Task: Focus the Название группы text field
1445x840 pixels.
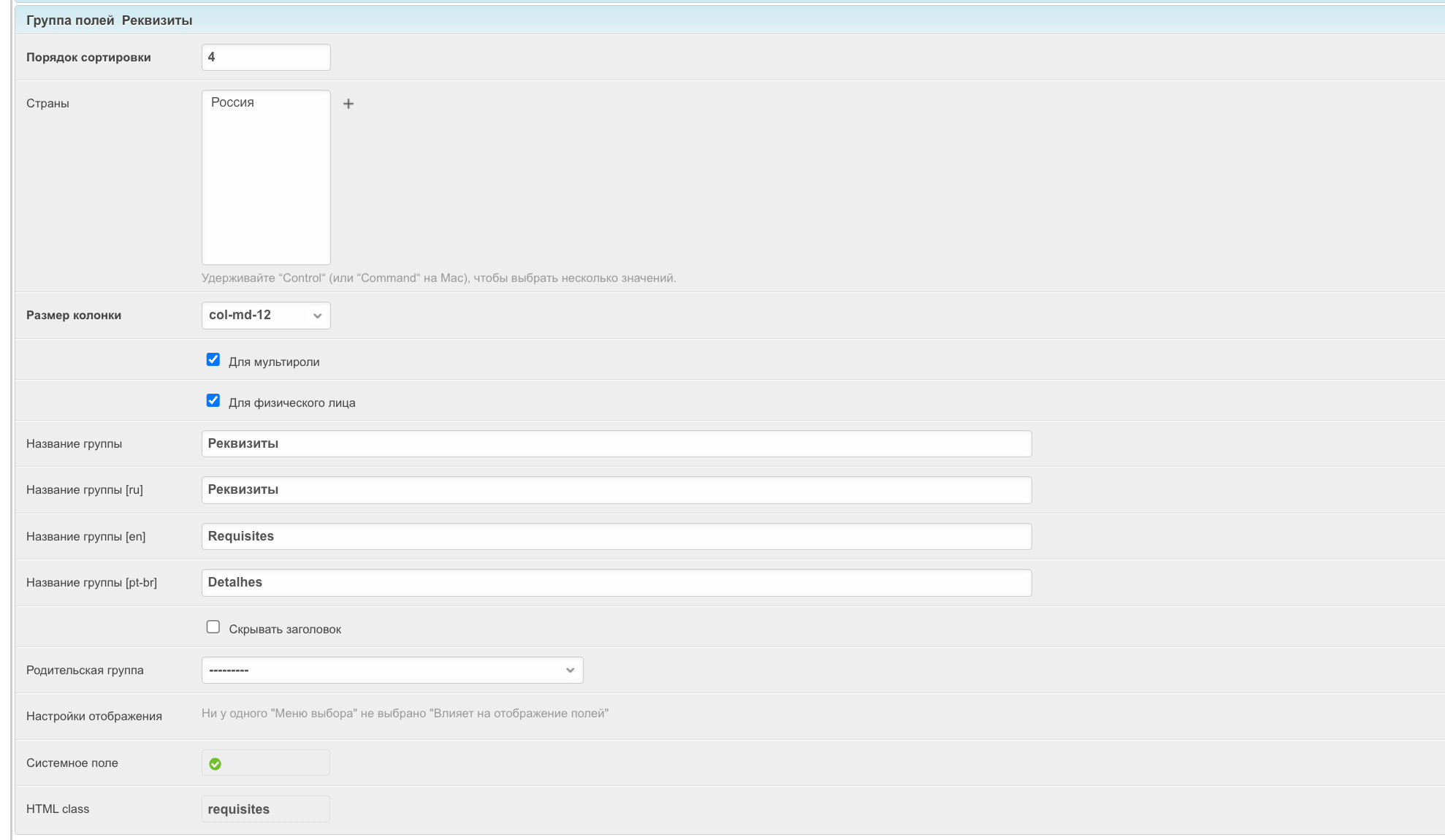Action: [616, 443]
